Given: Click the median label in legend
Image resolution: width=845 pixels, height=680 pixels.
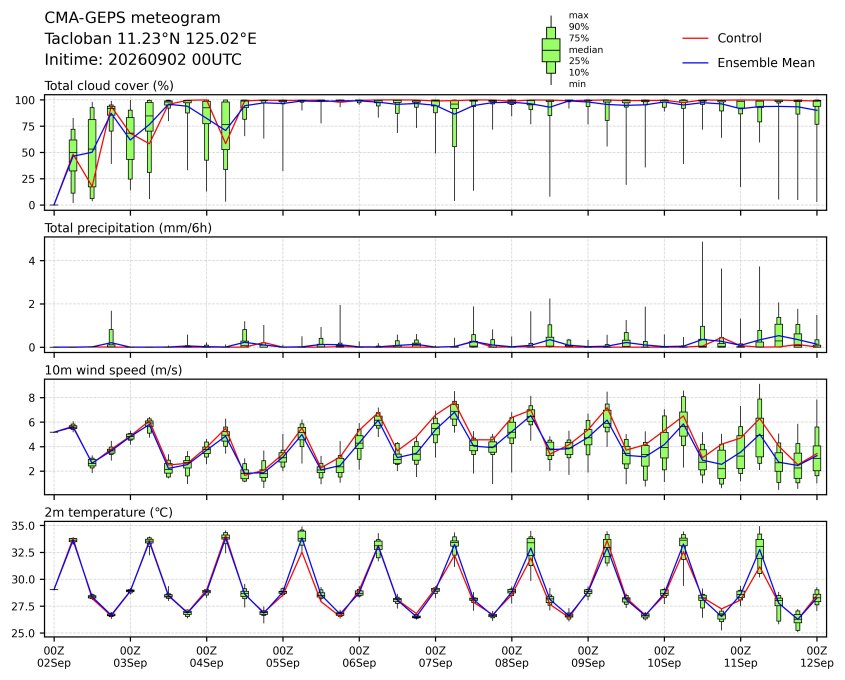Looking at the screenshot, I should 586,50.
